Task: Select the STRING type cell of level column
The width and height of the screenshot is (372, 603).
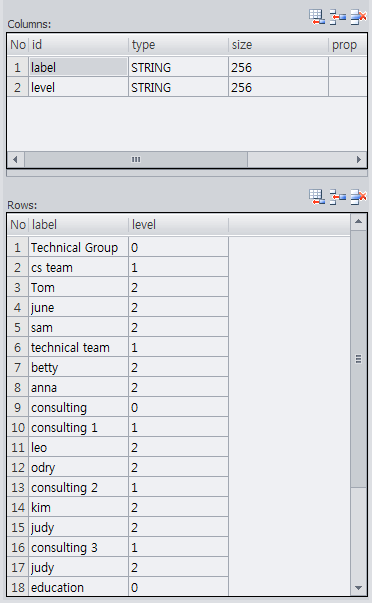Action: coord(178,87)
